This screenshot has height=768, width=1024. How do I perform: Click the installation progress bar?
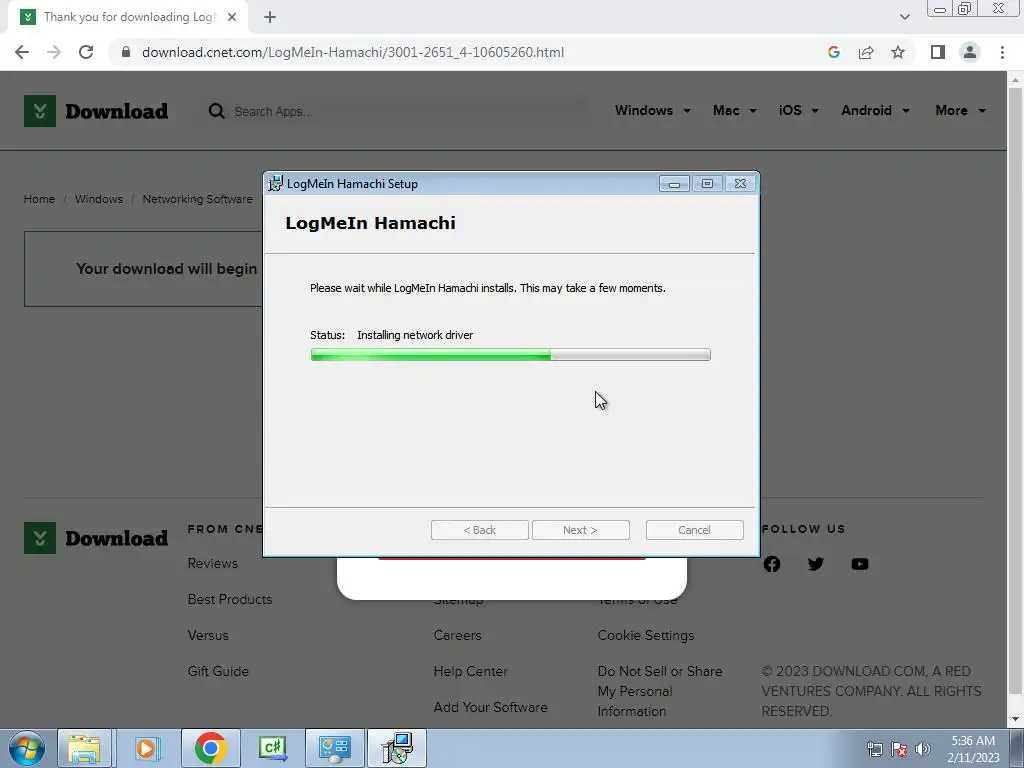[510, 355]
